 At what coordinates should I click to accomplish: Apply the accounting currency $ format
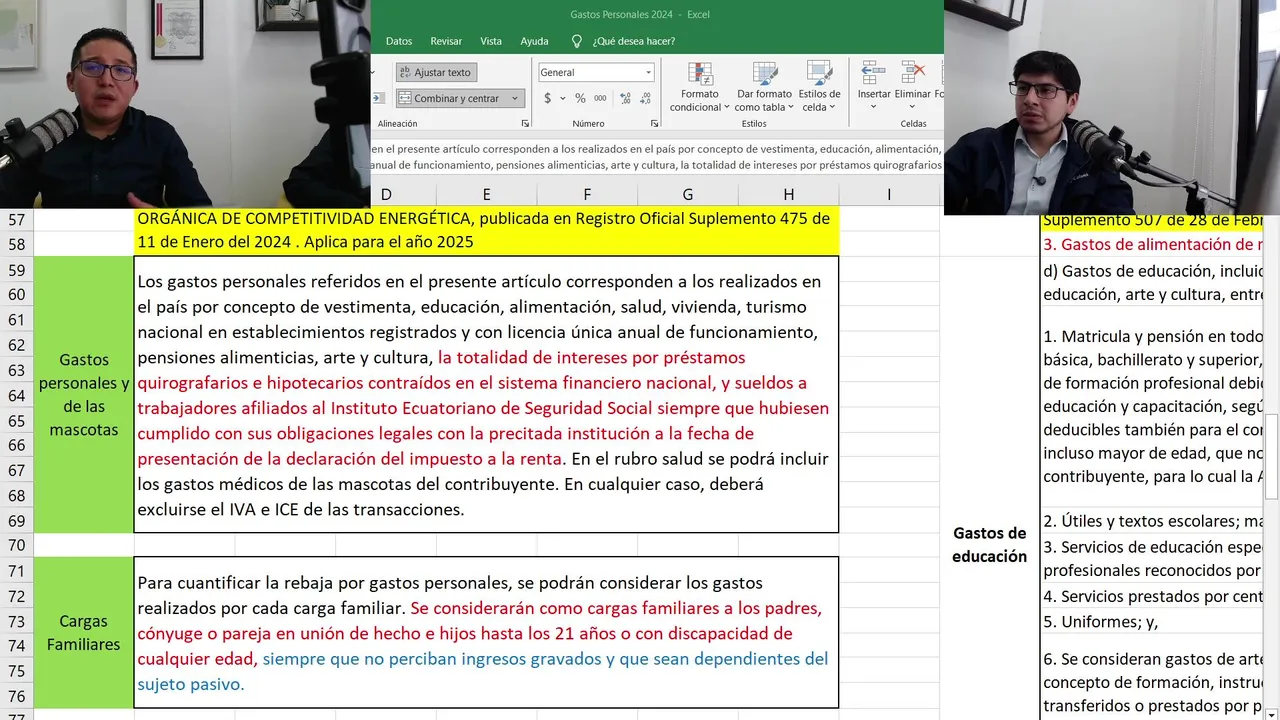pyautogui.click(x=548, y=98)
